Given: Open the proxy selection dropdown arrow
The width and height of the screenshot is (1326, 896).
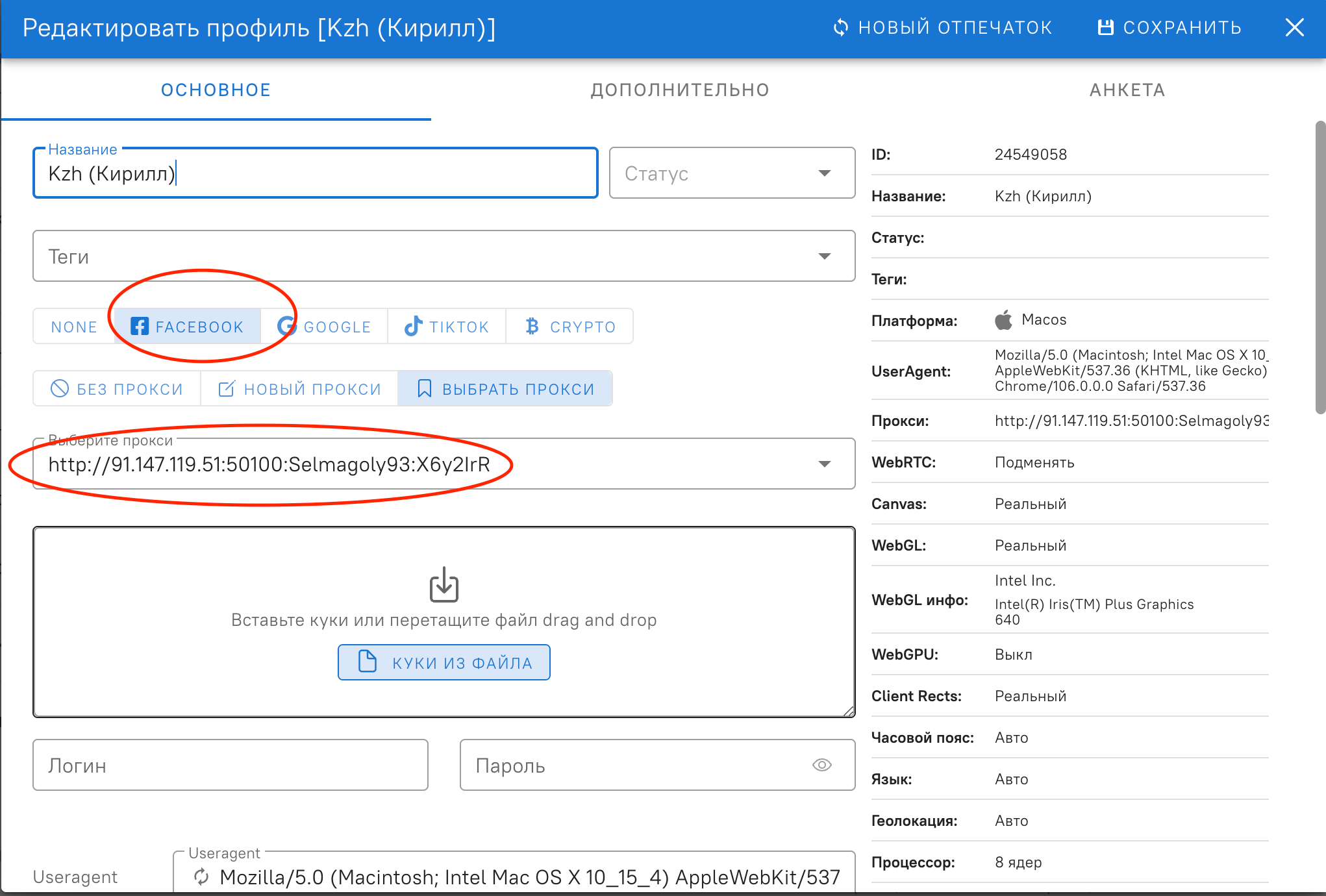Looking at the screenshot, I should pos(824,464).
